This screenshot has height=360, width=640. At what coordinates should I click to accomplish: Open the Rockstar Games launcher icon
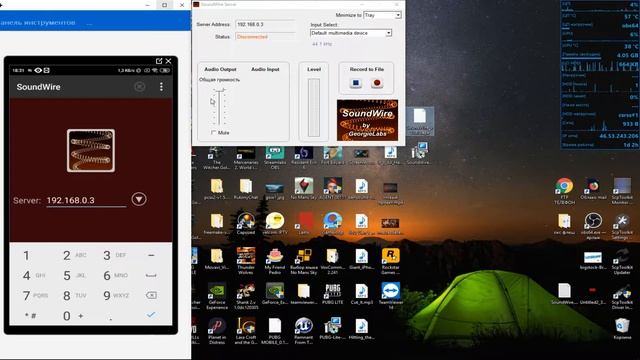coord(390,261)
